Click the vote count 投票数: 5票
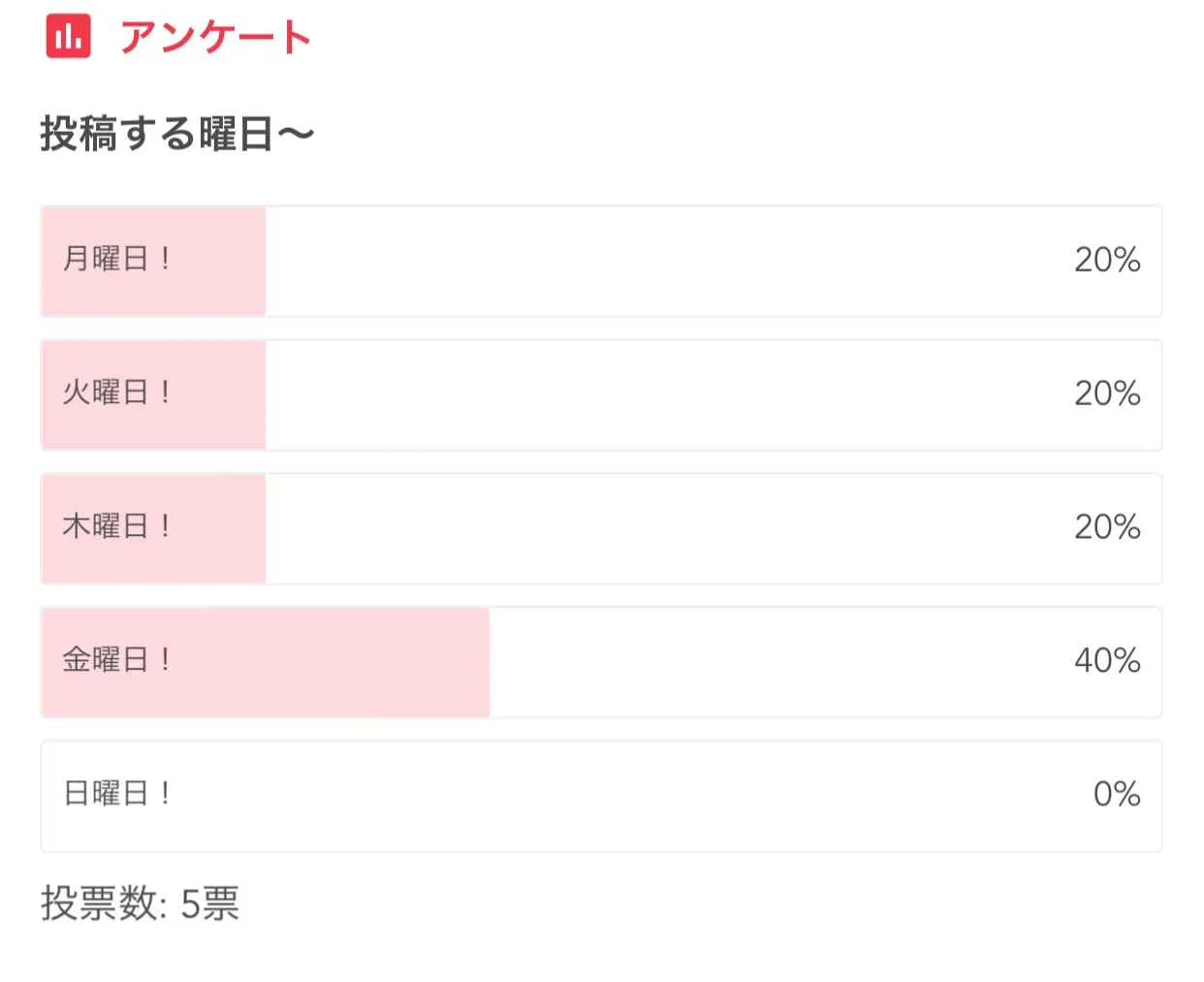 pyautogui.click(x=140, y=903)
